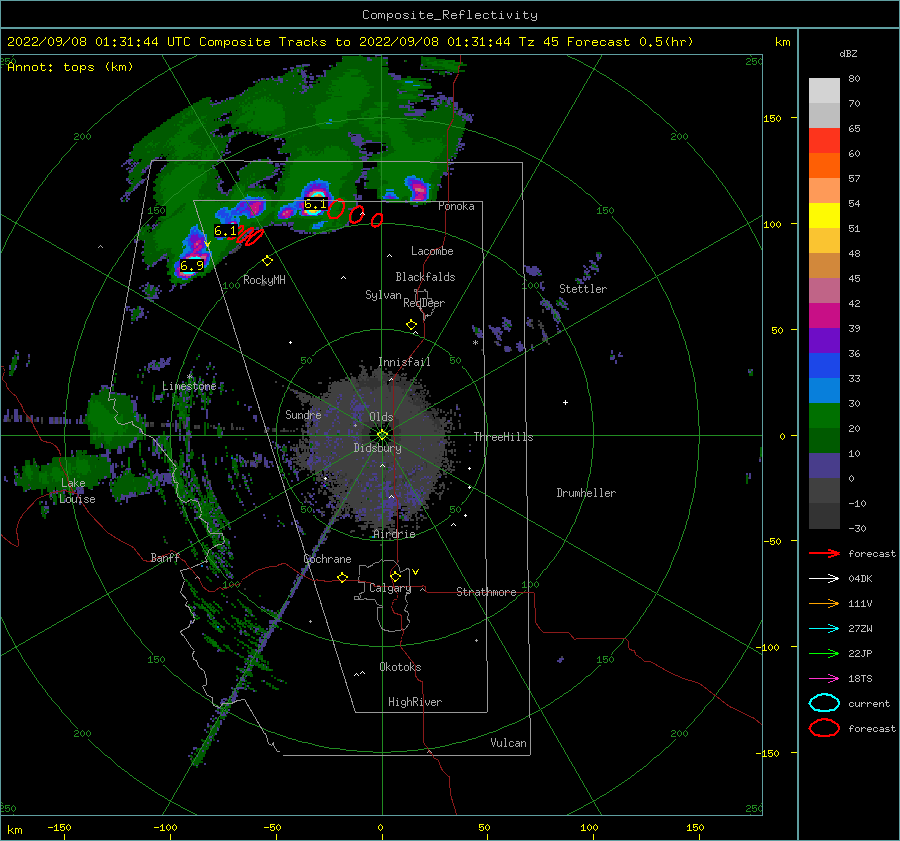Viewport: 900px width, 841px height.
Task: Click the Annot: tops (km) text
Action: [70, 67]
